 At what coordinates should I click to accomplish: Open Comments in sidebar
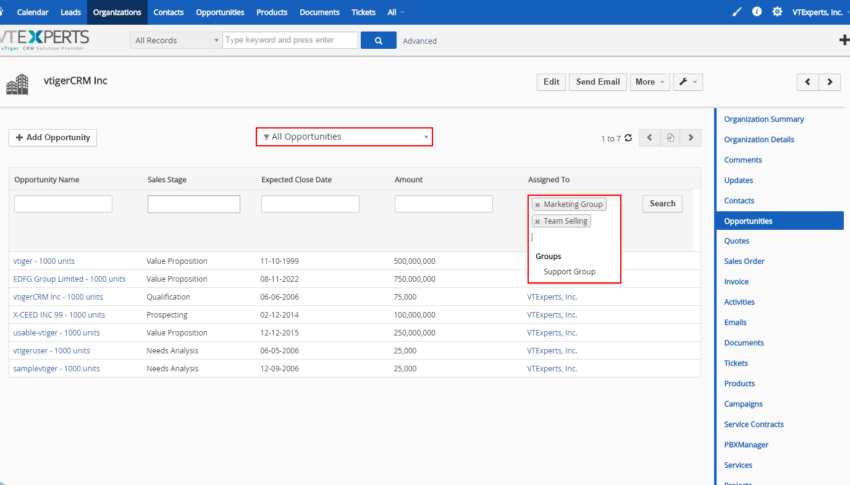tap(743, 160)
